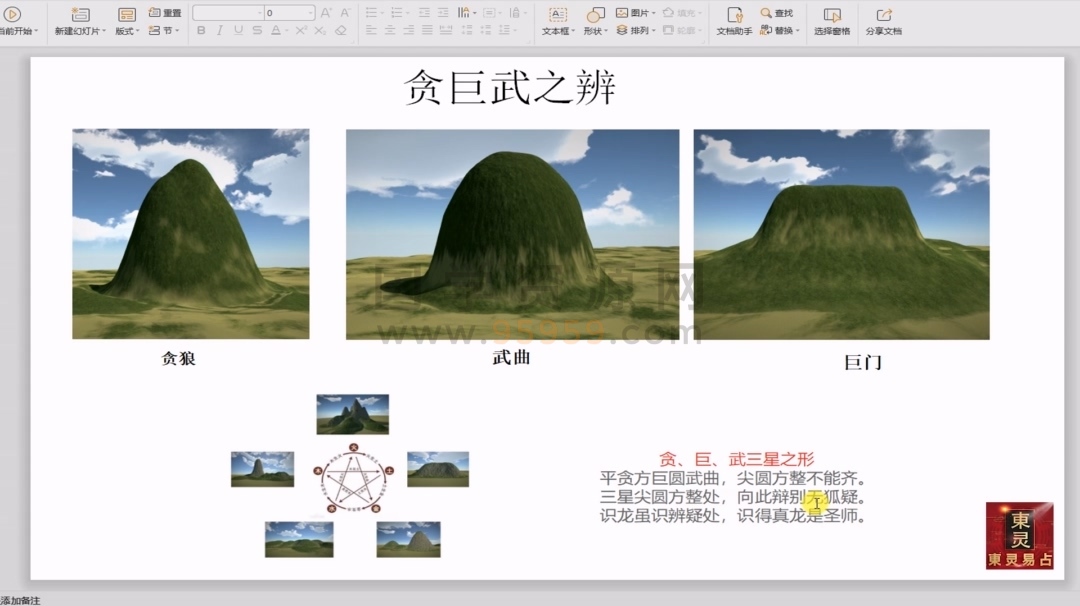
Task: Click Share Document (分享文档)
Action: click(x=884, y=21)
